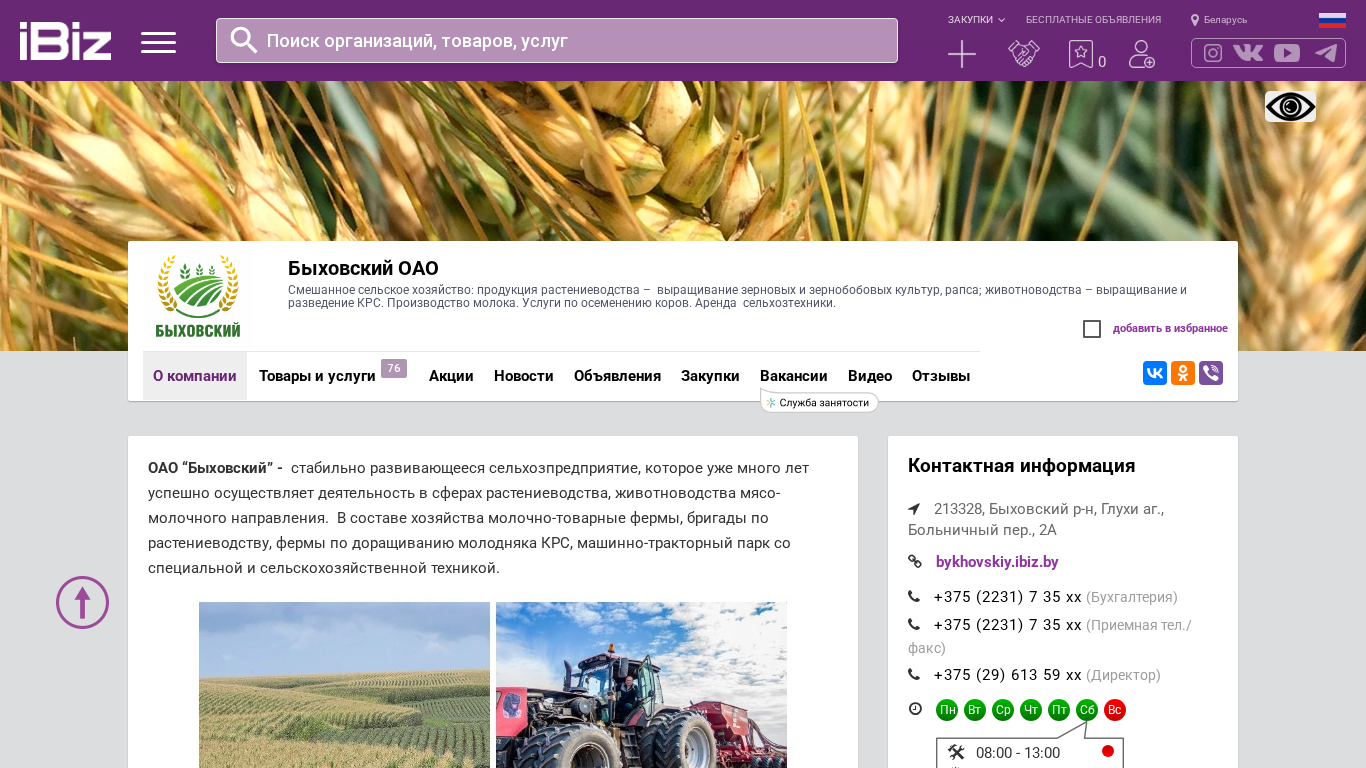The image size is (1366, 768).
Task: Click the Быховский company logo
Action: click(x=198, y=296)
